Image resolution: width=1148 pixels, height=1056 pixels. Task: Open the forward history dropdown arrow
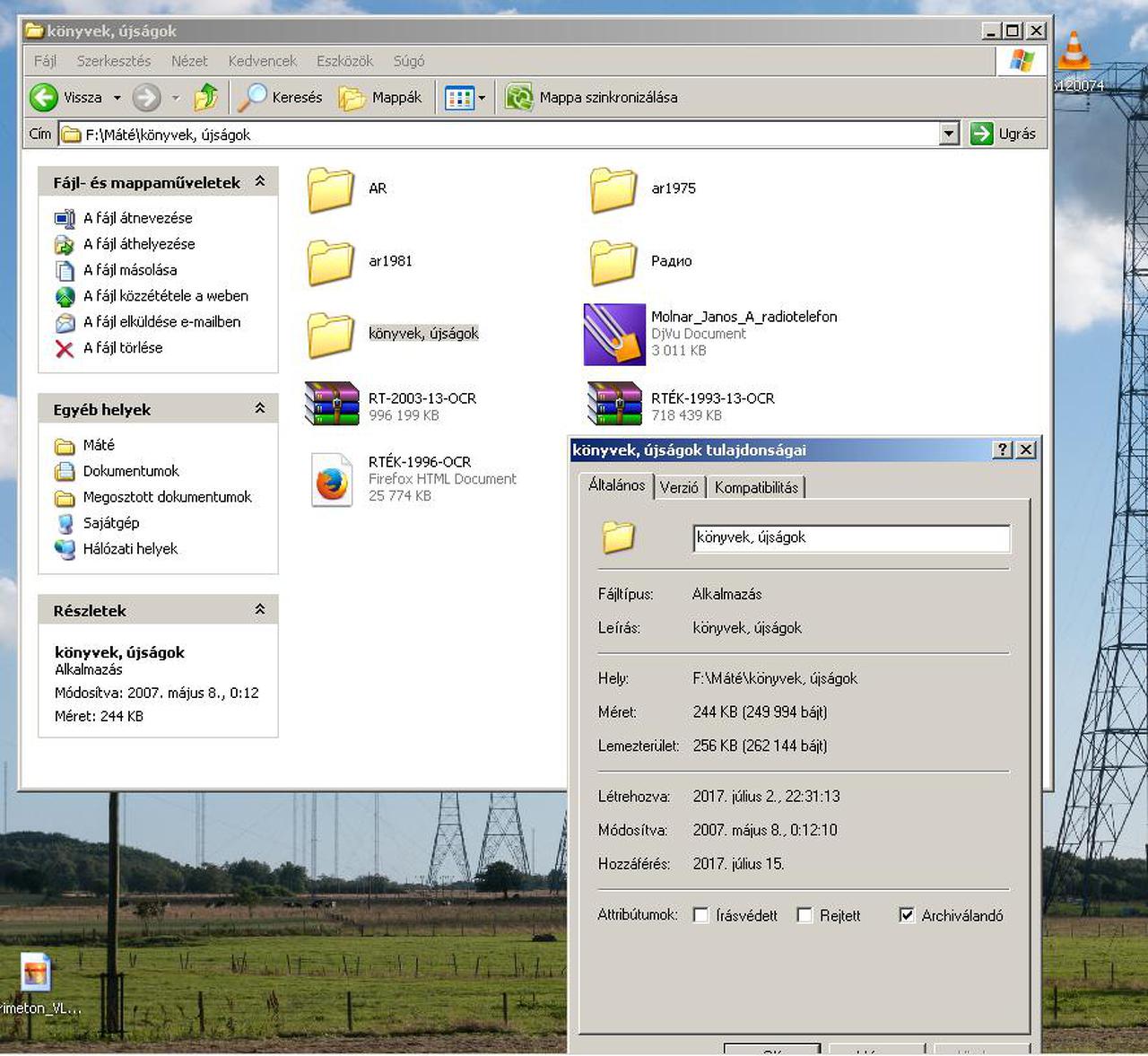point(176,98)
